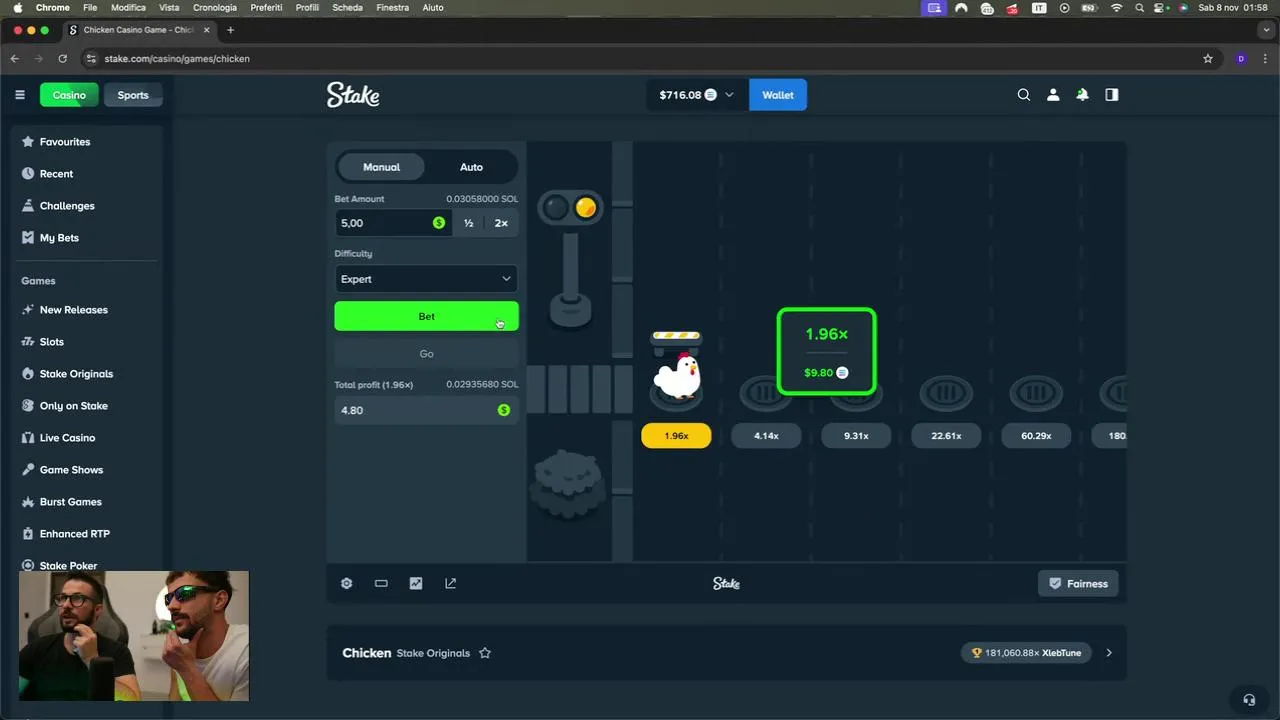Open the site search magnifier

[x=1023, y=95]
